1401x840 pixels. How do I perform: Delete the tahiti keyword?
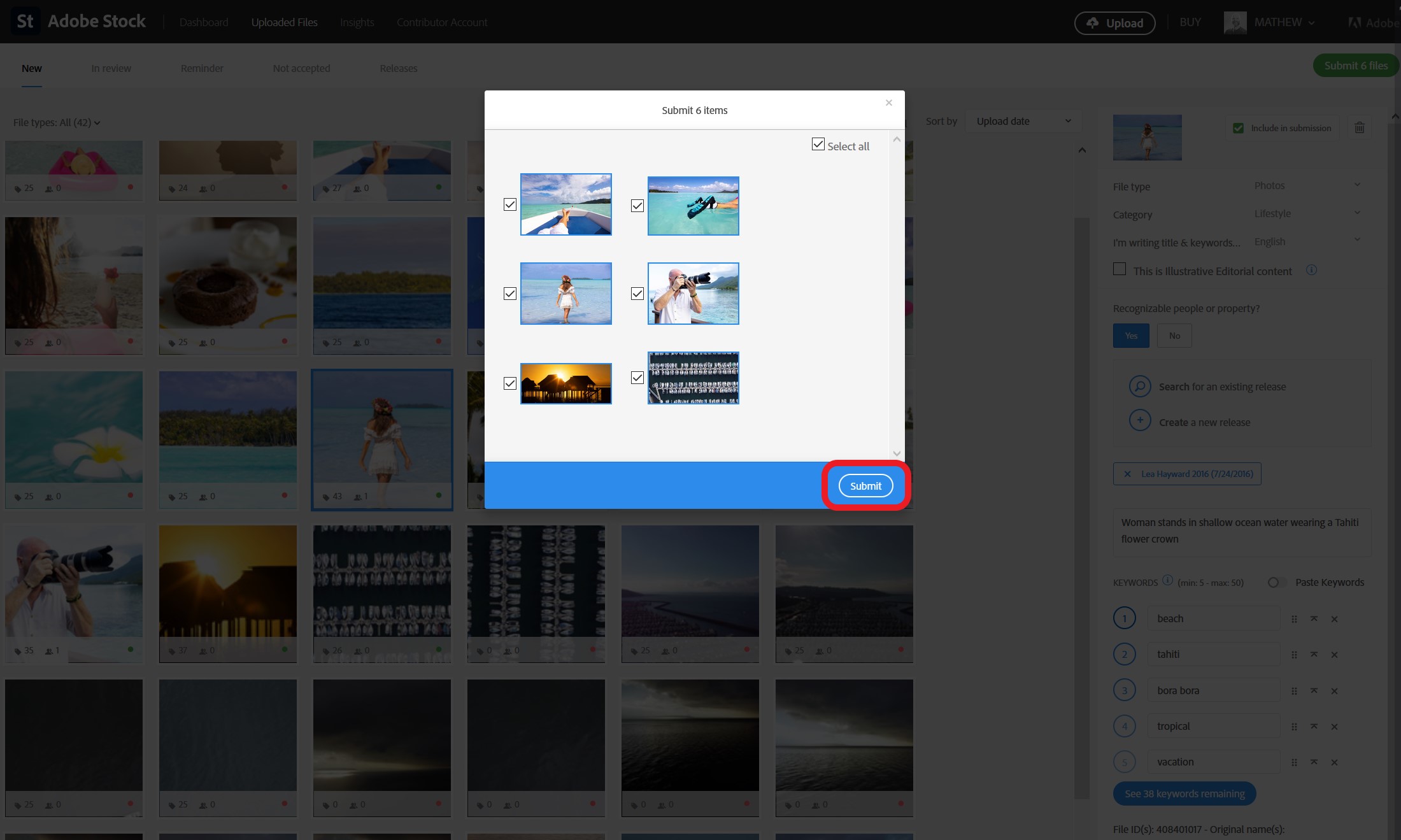coord(1334,655)
